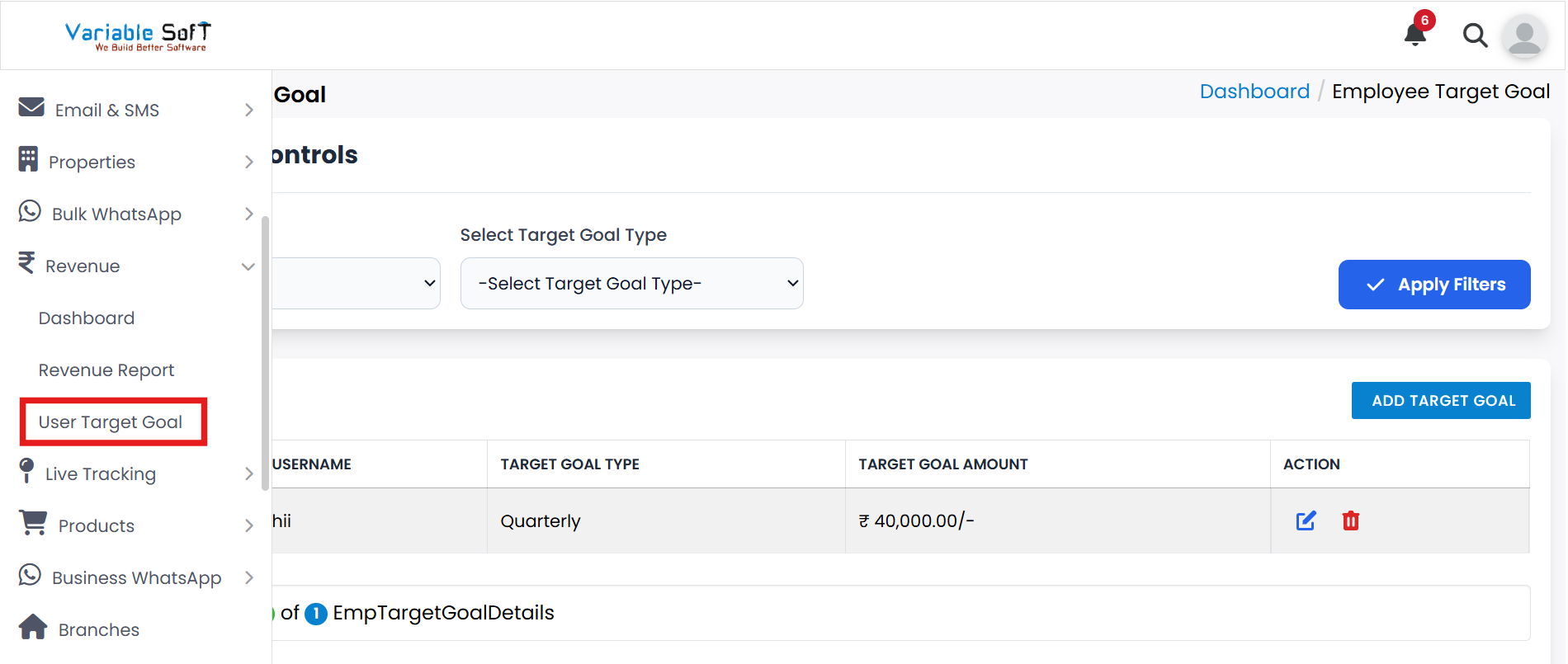Open the user profile avatar
Image resolution: width=1568 pixels, height=664 pixels.
click(x=1523, y=36)
